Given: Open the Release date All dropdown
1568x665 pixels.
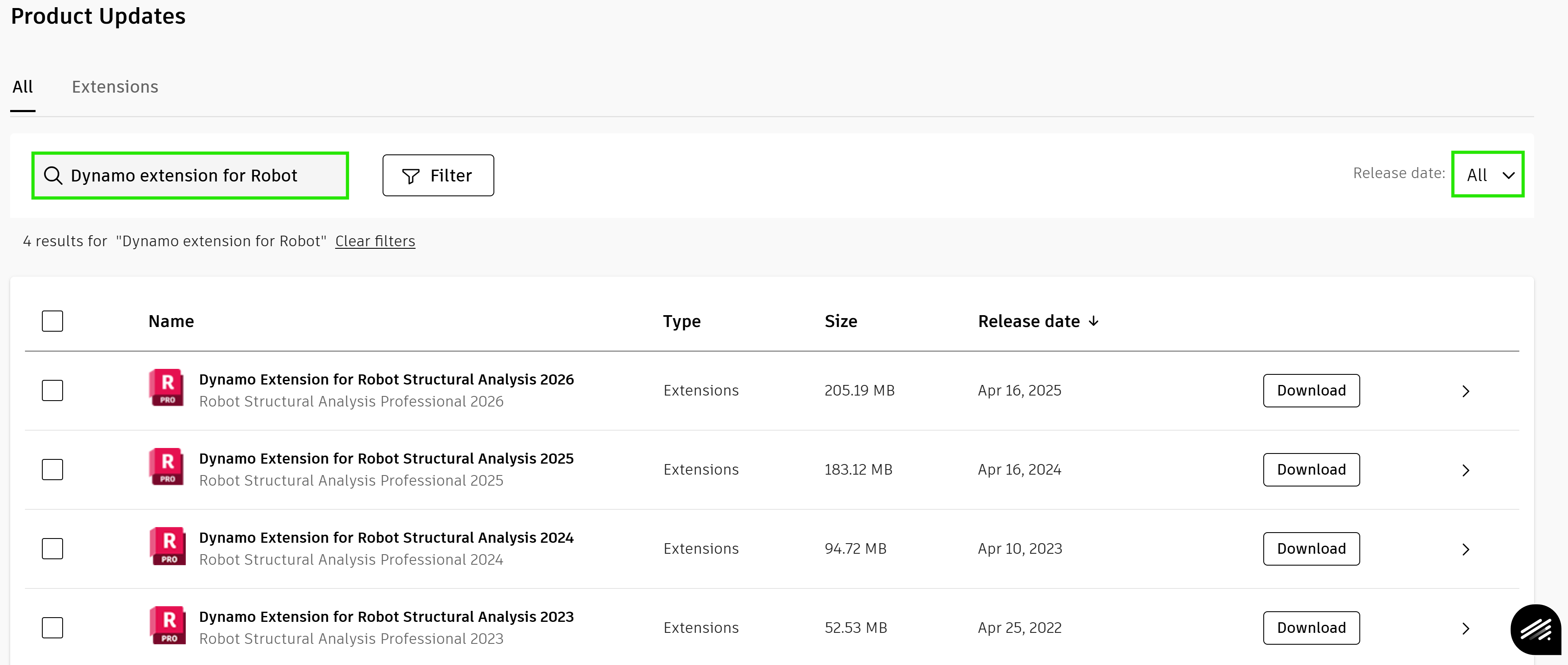Looking at the screenshot, I should click(1488, 175).
